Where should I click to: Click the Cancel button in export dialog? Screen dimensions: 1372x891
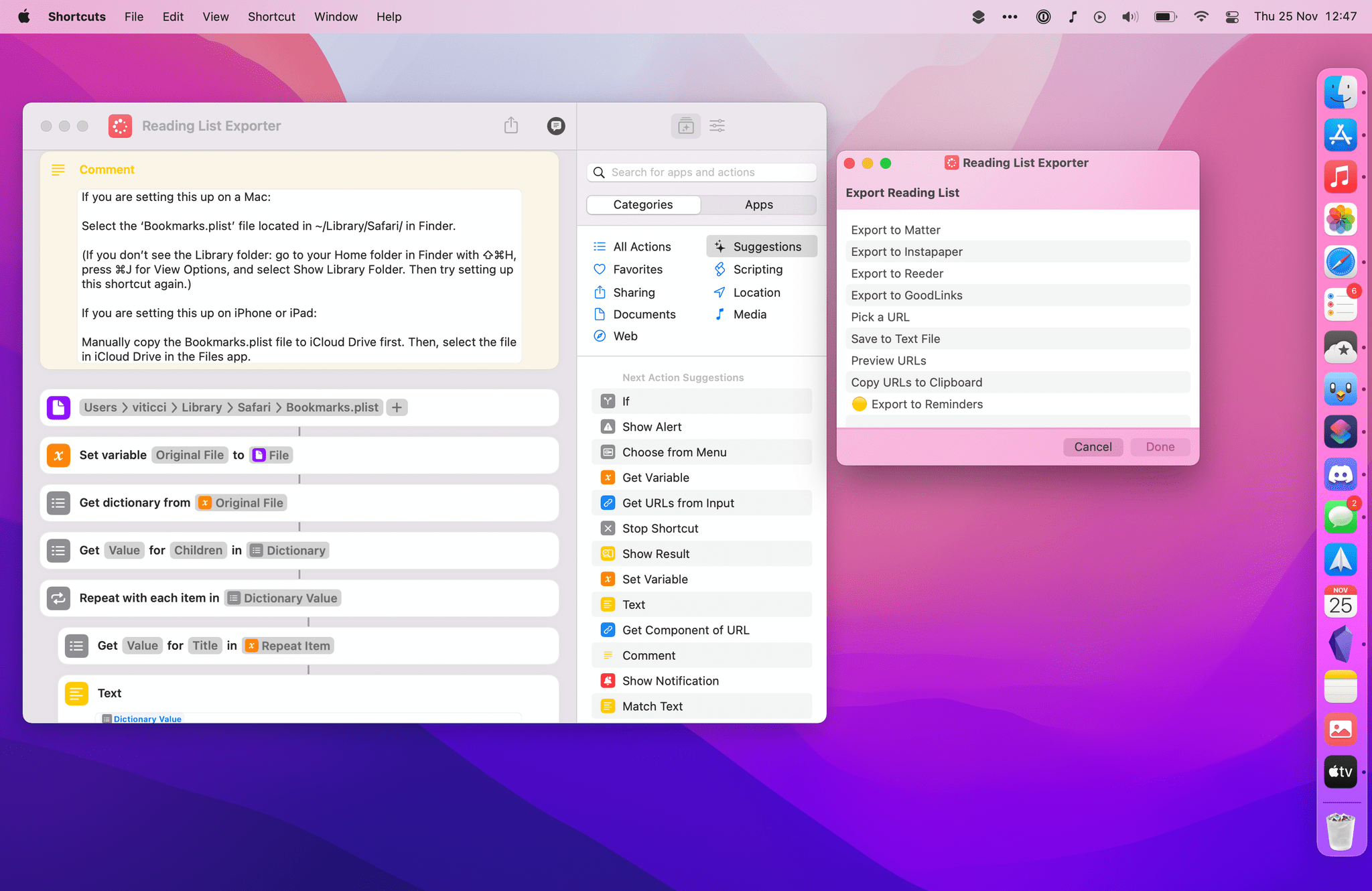(1093, 446)
